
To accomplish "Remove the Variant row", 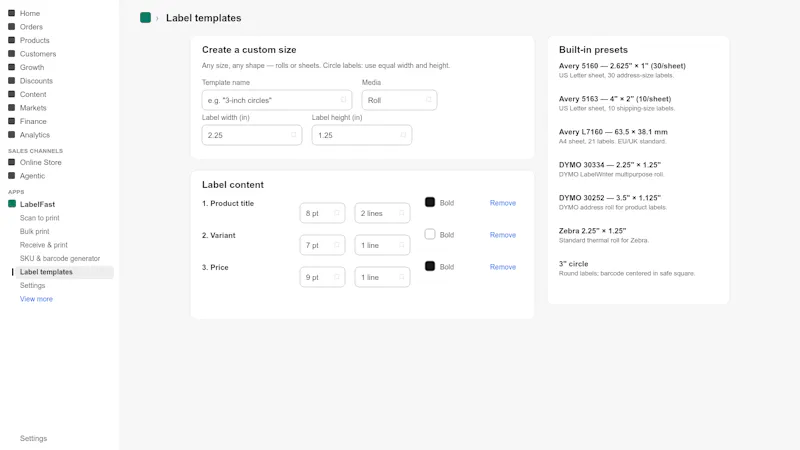I will pyautogui.click(x=503, y=235).
